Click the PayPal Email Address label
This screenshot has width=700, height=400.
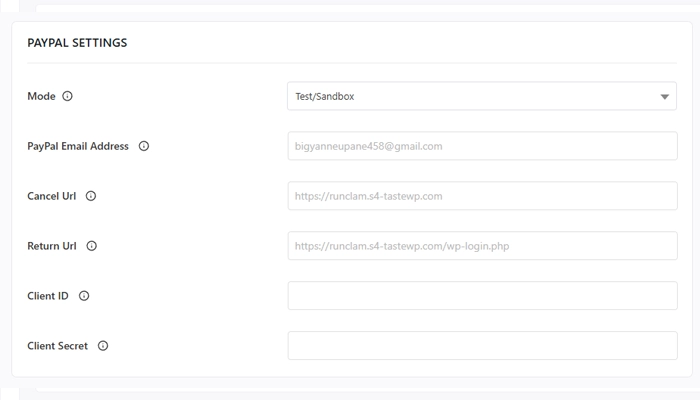pyautogui.click(x=78, y=146)
